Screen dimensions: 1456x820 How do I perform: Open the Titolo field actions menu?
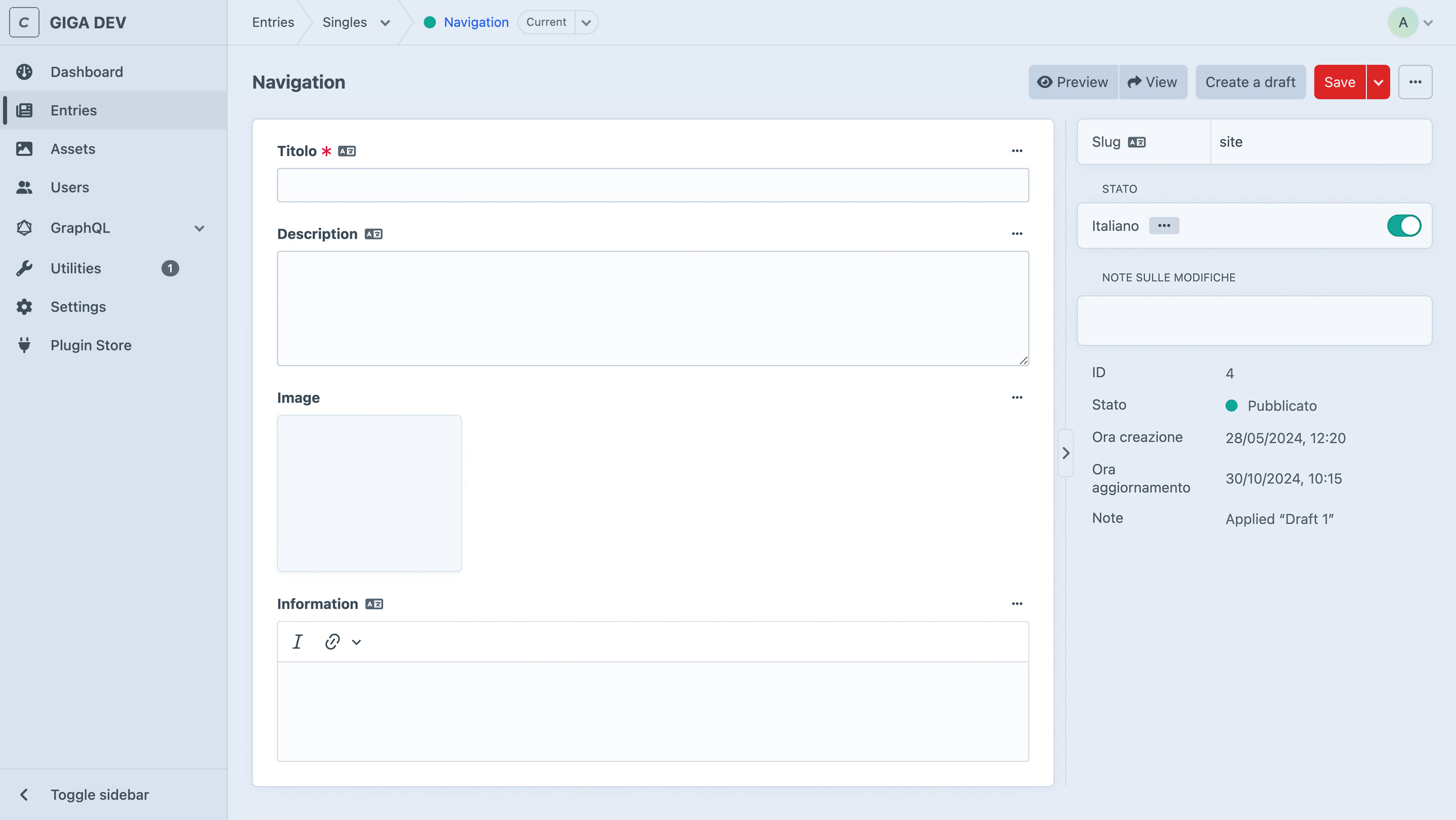[x=1017, y=151]
